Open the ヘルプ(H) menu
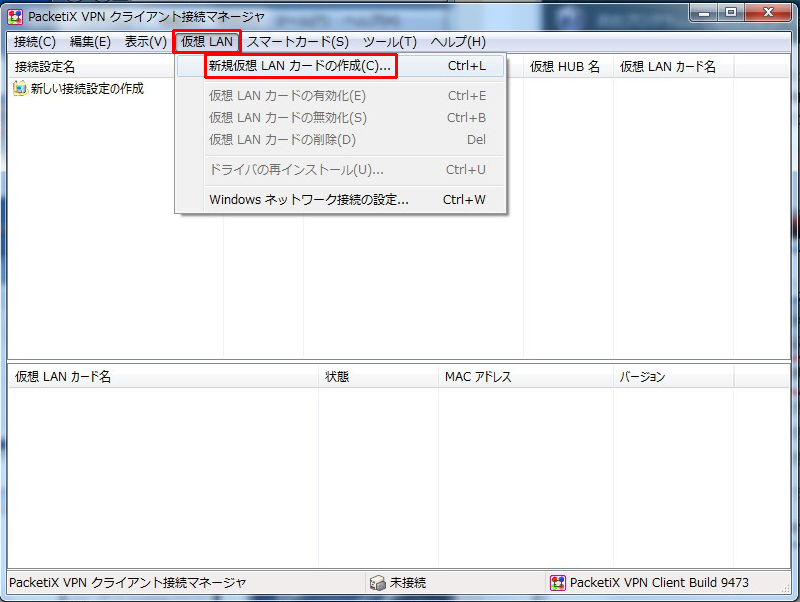This screenshot has width=800, height=602. (457, 42)
